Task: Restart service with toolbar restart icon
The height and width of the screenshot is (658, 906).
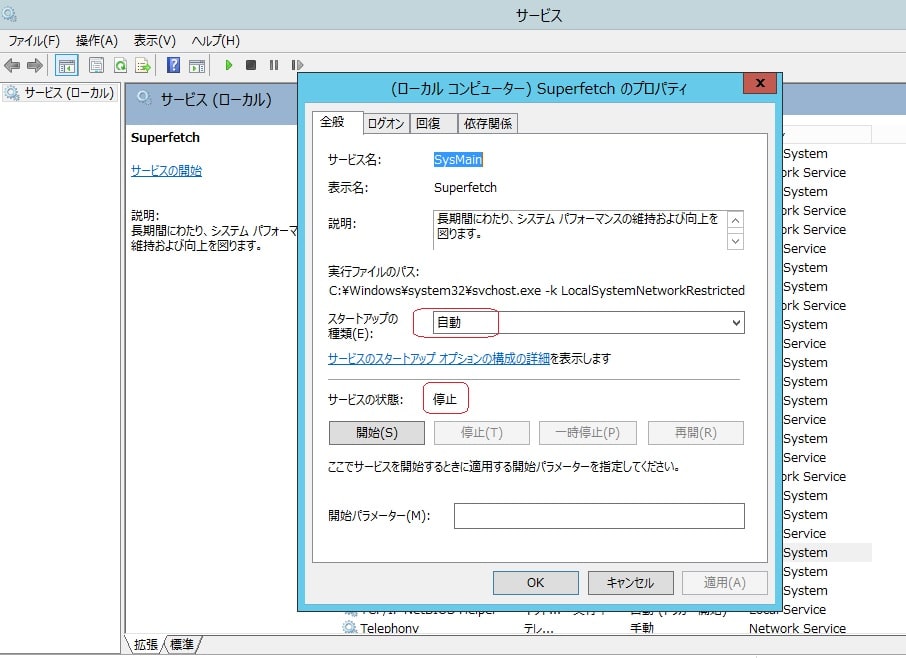Action: pyautogui.click(x=297, y=65)
